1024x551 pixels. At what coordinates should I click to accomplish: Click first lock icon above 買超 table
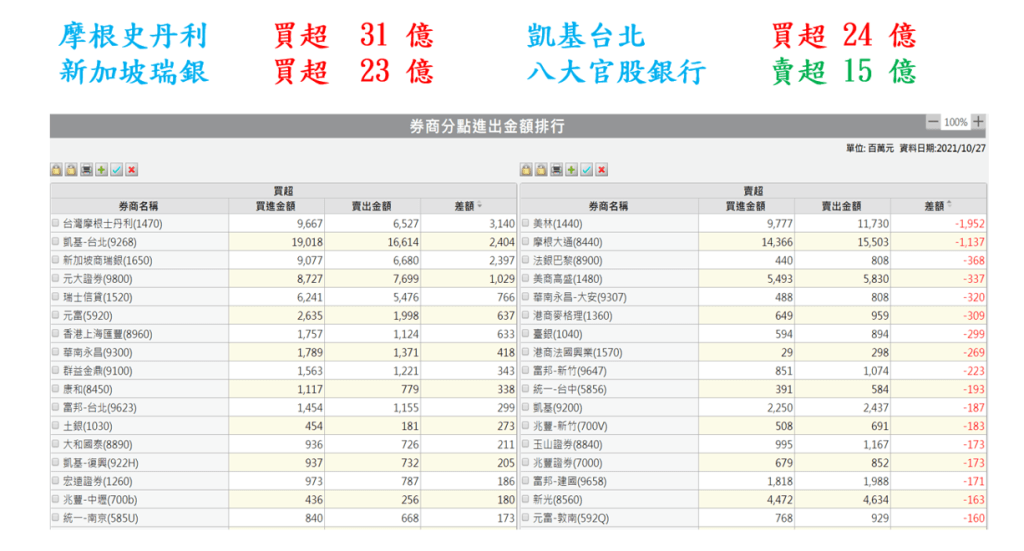tap(57, 170)
